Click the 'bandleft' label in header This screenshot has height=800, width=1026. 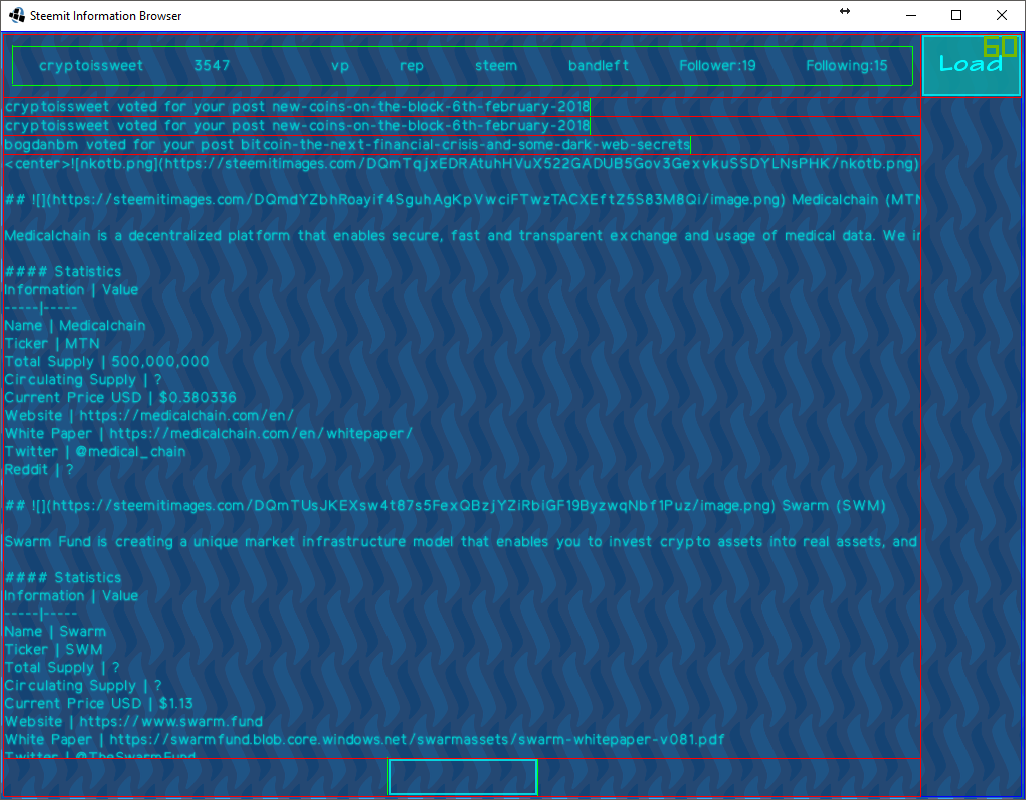[x=598, y=65]
